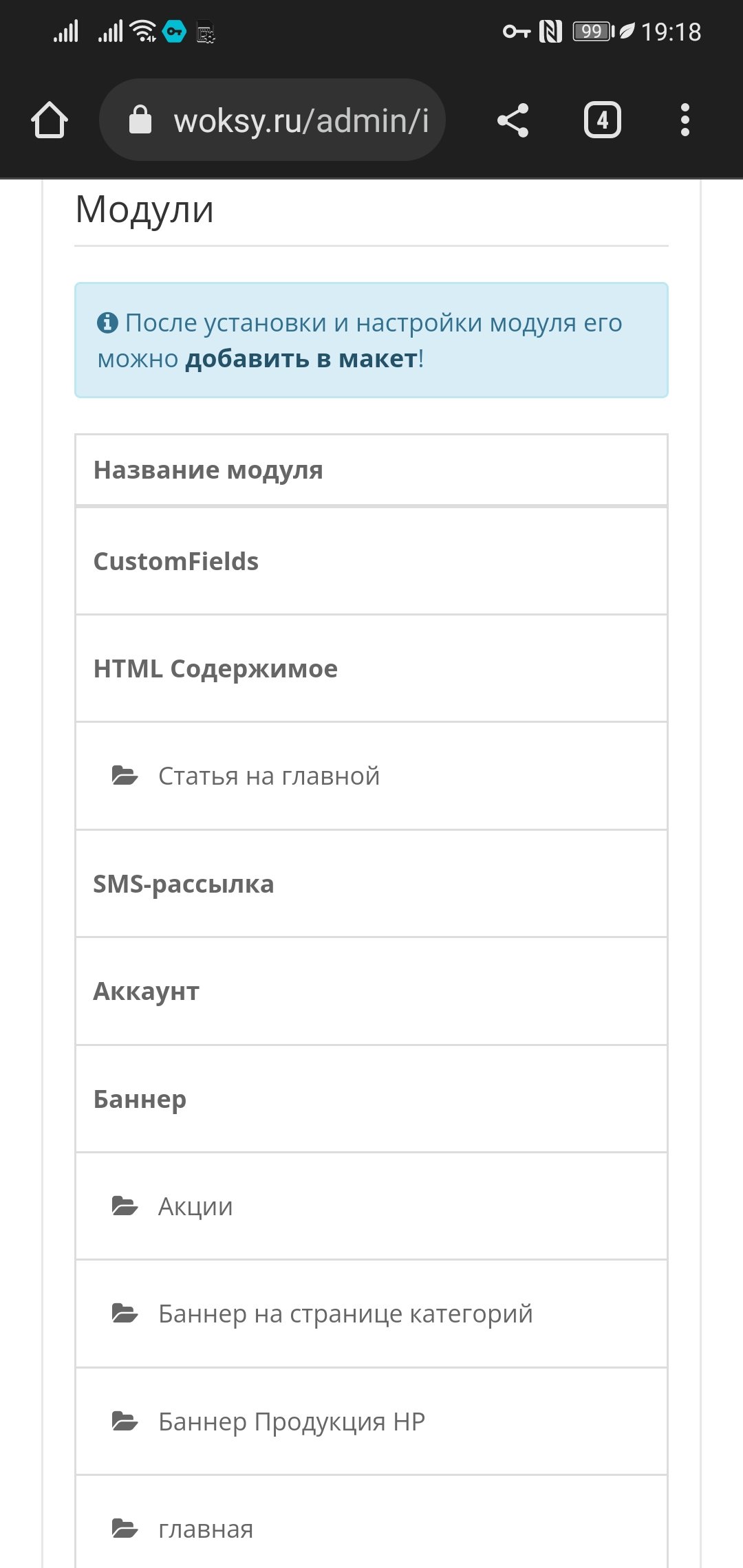Tap the lock icon in address bar
This screenshot has height=1568, width=743.
[140, 120]
